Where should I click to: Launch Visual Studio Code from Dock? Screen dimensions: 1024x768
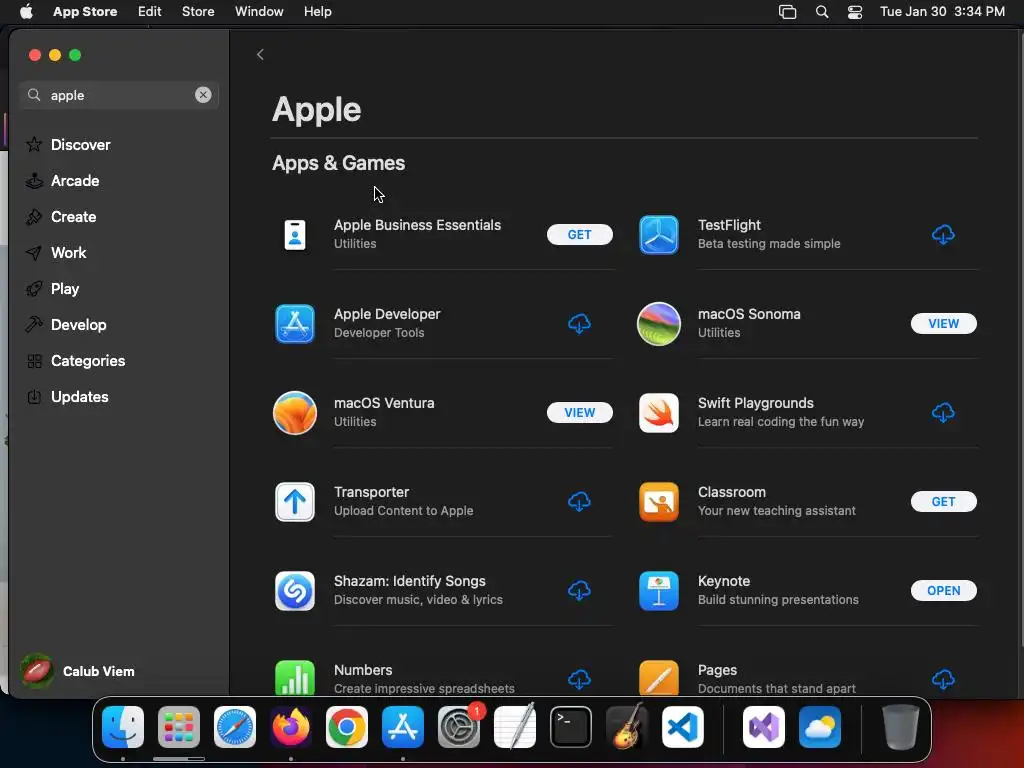tap(682, 727)
